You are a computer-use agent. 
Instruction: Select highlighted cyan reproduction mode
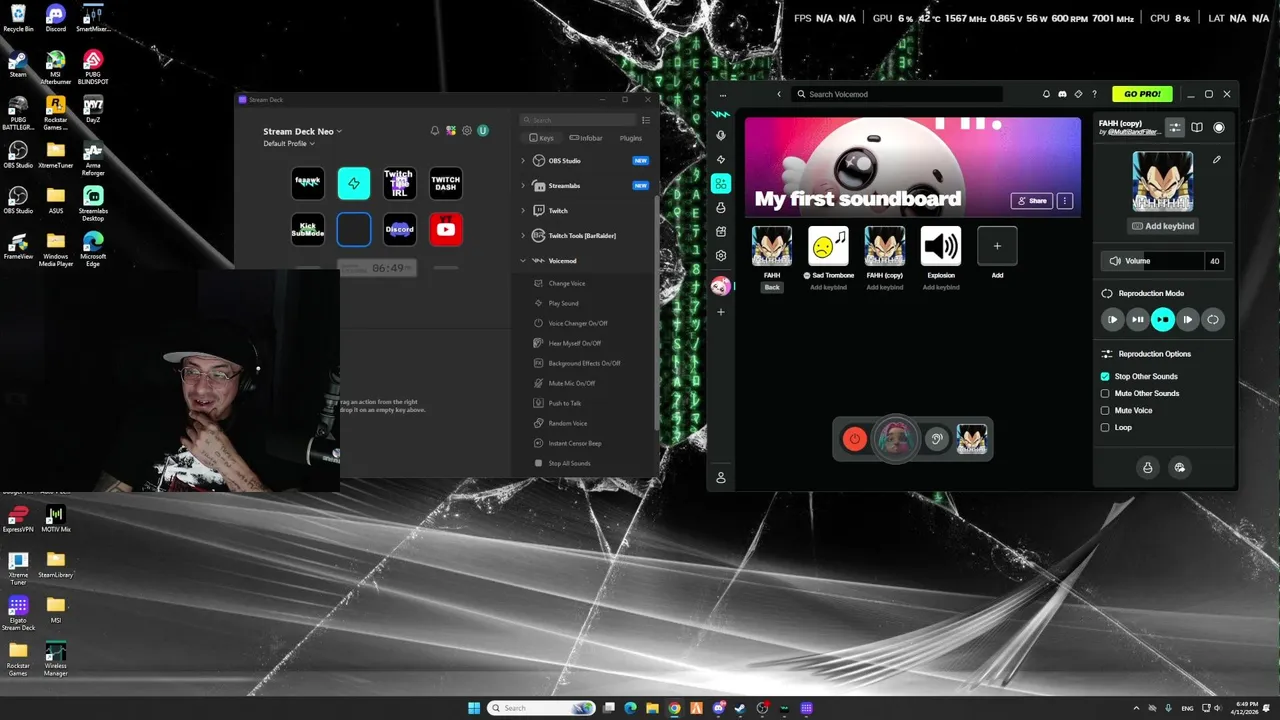point(1162,319)
